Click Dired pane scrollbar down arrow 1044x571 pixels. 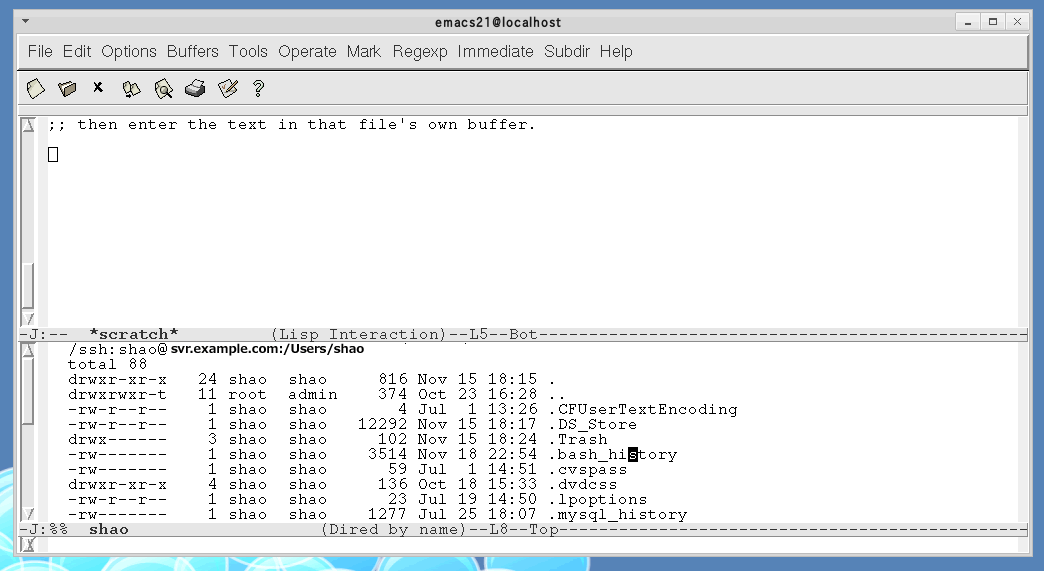28,513
